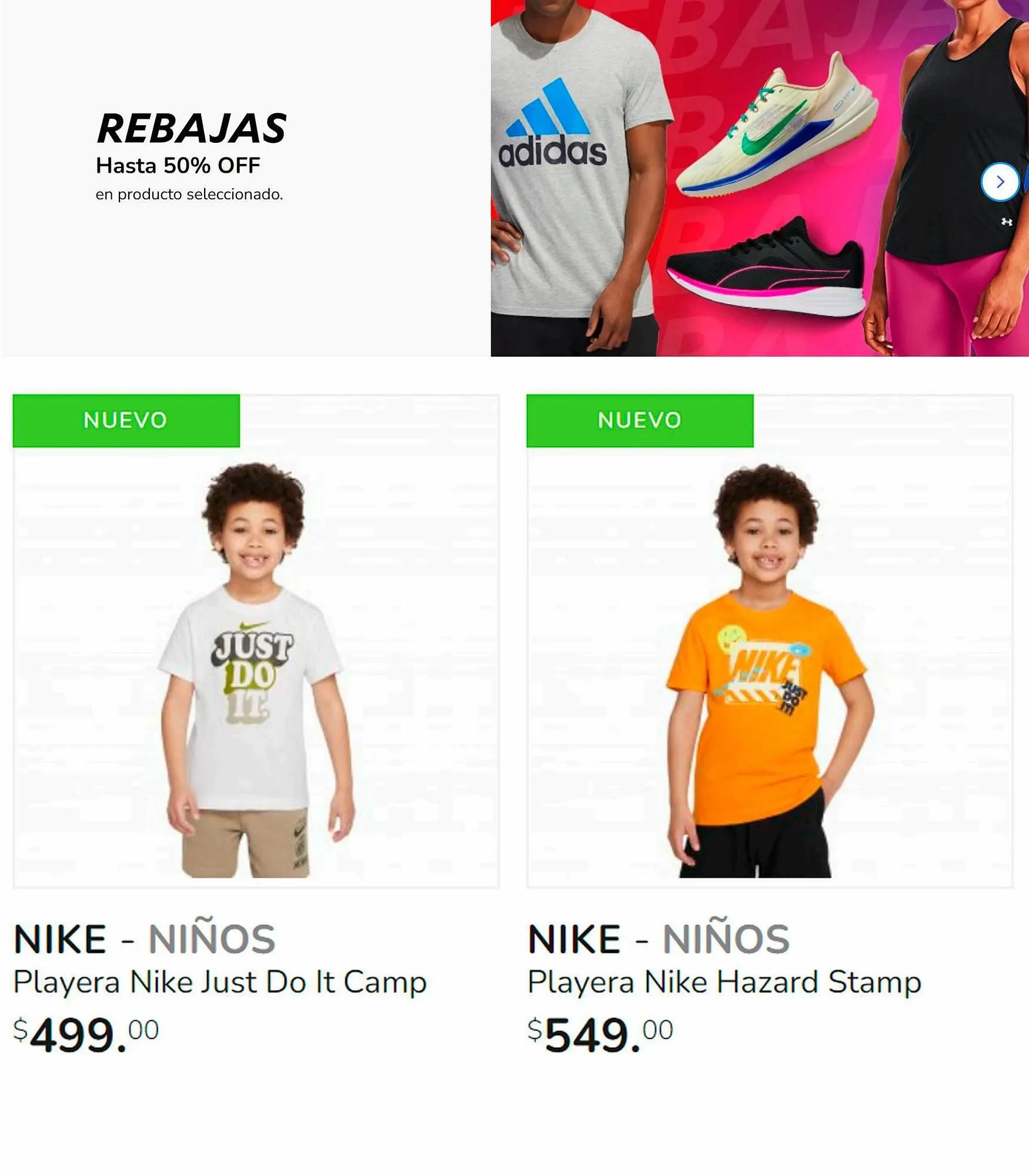The width and height of the screenshot is (1029, 1176).
Task: Click the NUEVO badge on the white shirt product
Action: point(126,420)
